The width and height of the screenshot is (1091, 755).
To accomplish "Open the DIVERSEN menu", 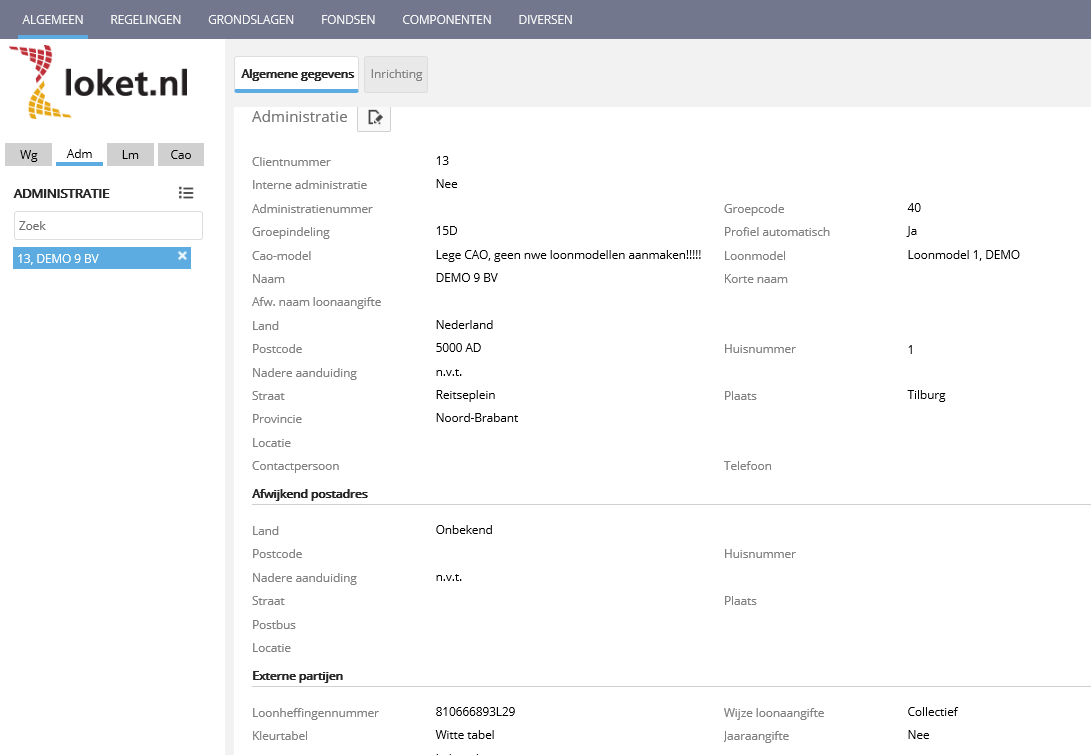I will click(545, 19).
